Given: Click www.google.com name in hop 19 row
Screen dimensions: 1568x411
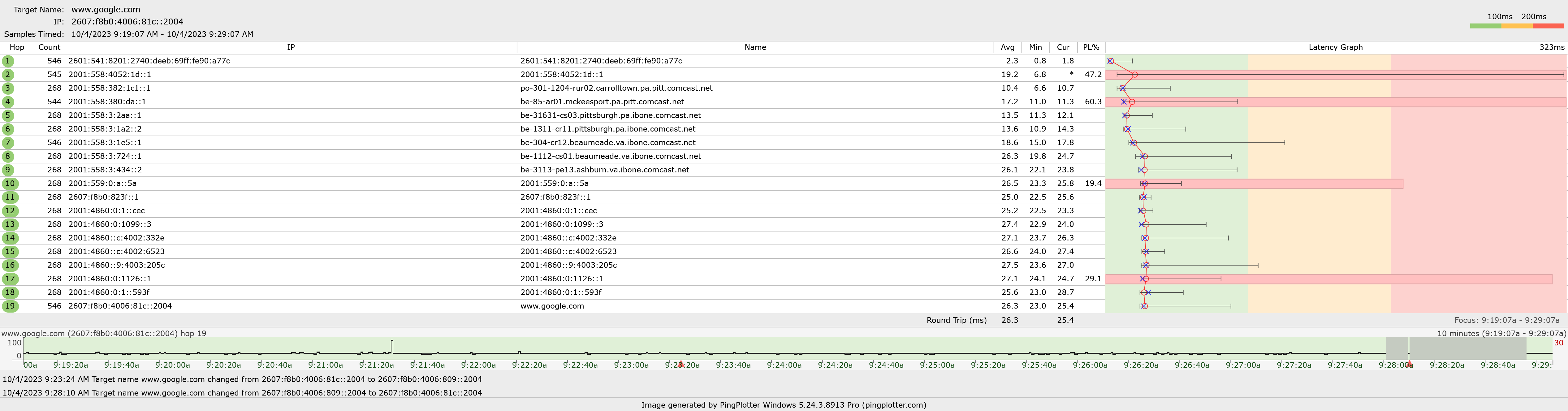Looking at the screenshot, I should (x=552, y=306).
